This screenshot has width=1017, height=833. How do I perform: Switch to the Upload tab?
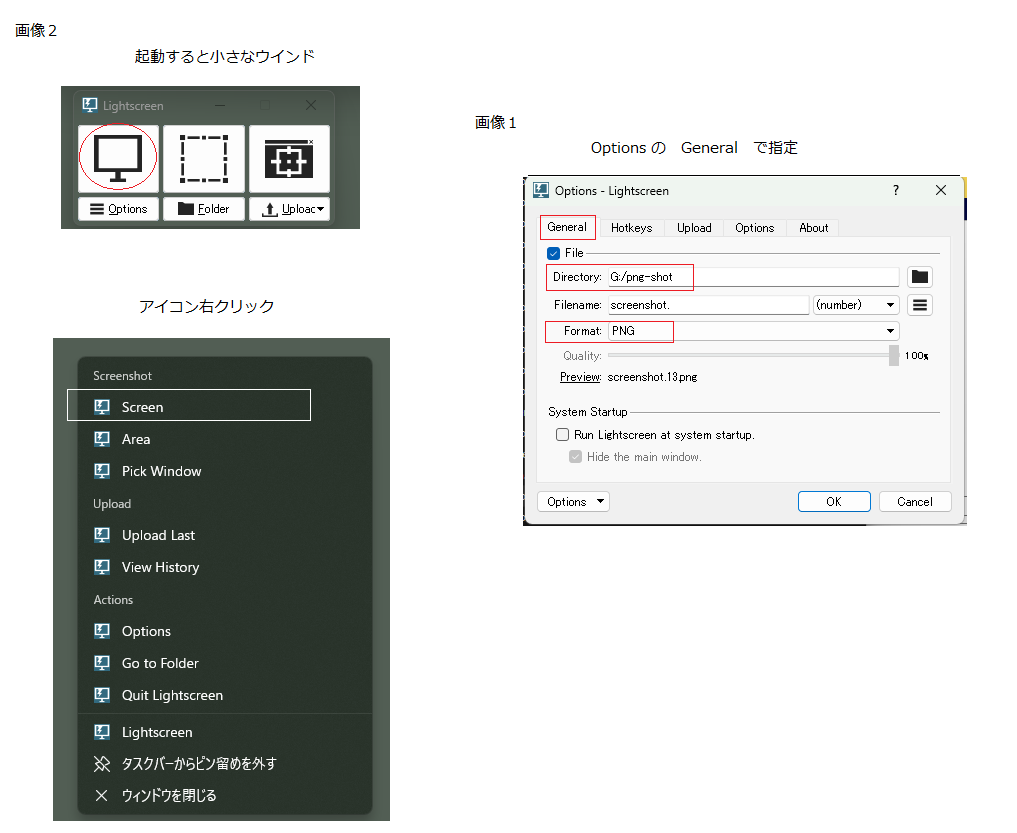694,228
